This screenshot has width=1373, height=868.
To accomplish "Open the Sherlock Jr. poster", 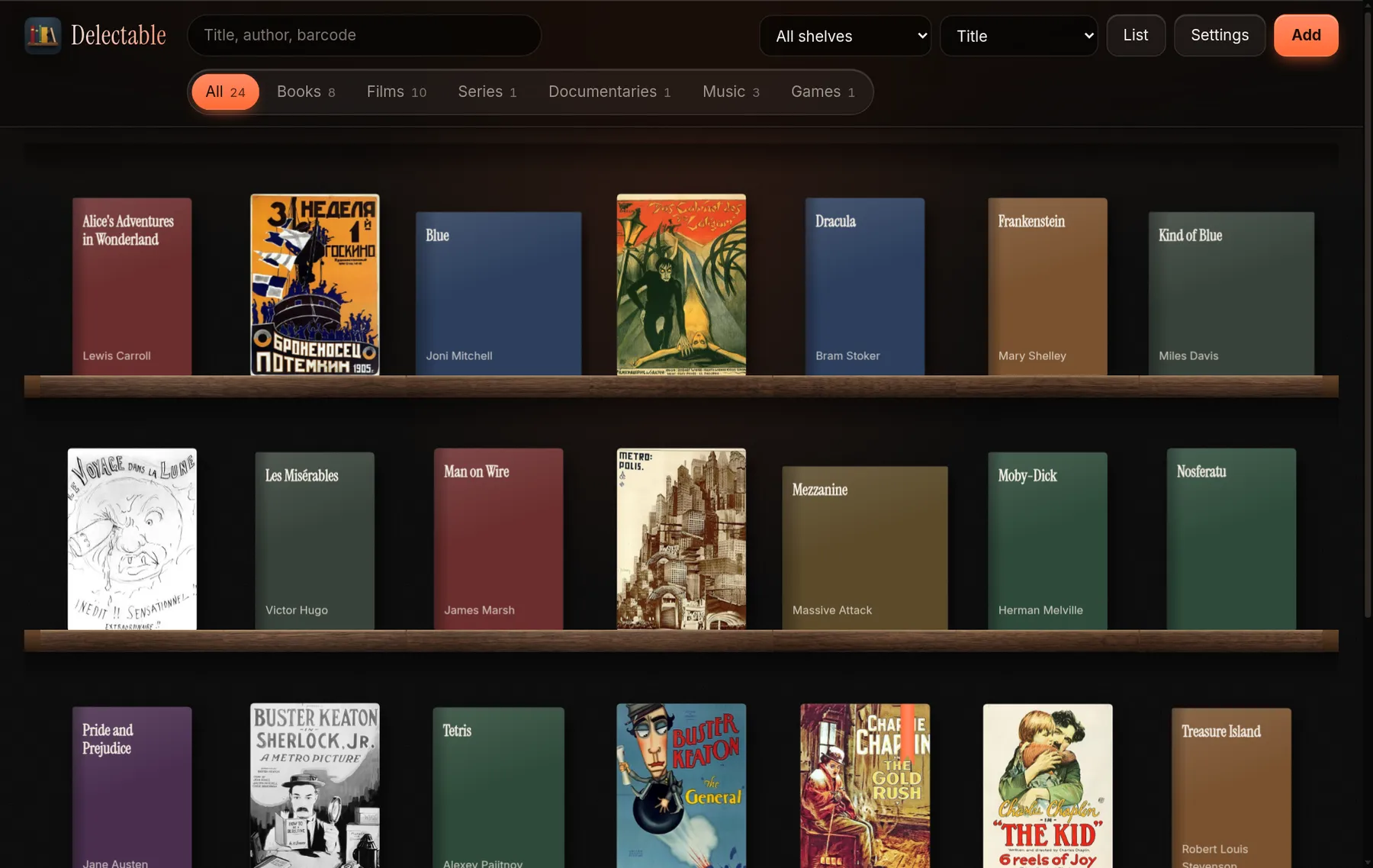I will (315, 786).
